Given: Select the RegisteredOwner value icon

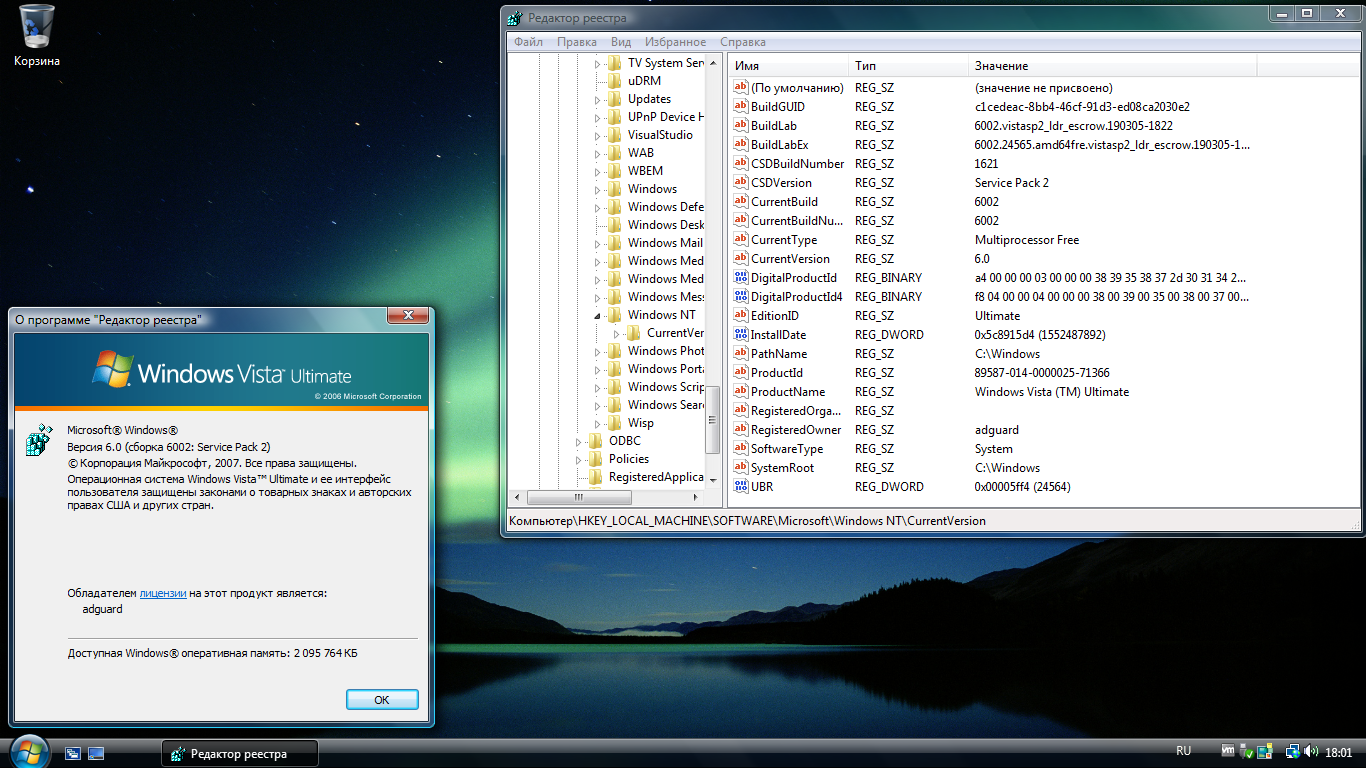Looking at the screenshot, I should click(x=741, y=430).
